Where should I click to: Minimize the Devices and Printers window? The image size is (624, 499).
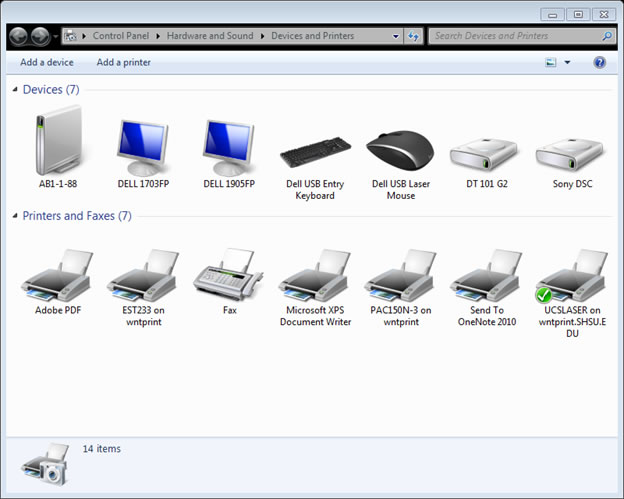click(x=552, y=15)
